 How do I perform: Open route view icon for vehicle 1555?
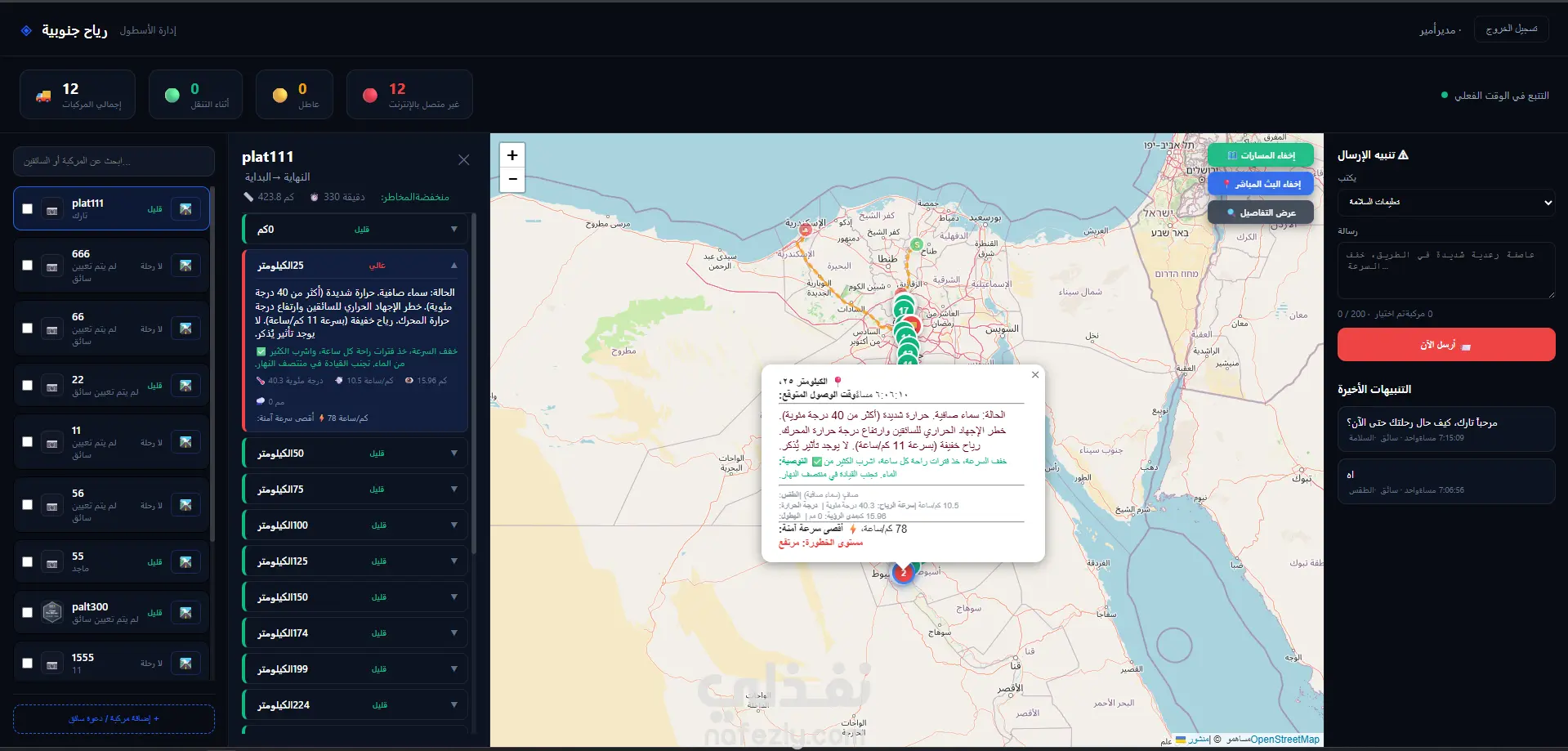(185, 663)
